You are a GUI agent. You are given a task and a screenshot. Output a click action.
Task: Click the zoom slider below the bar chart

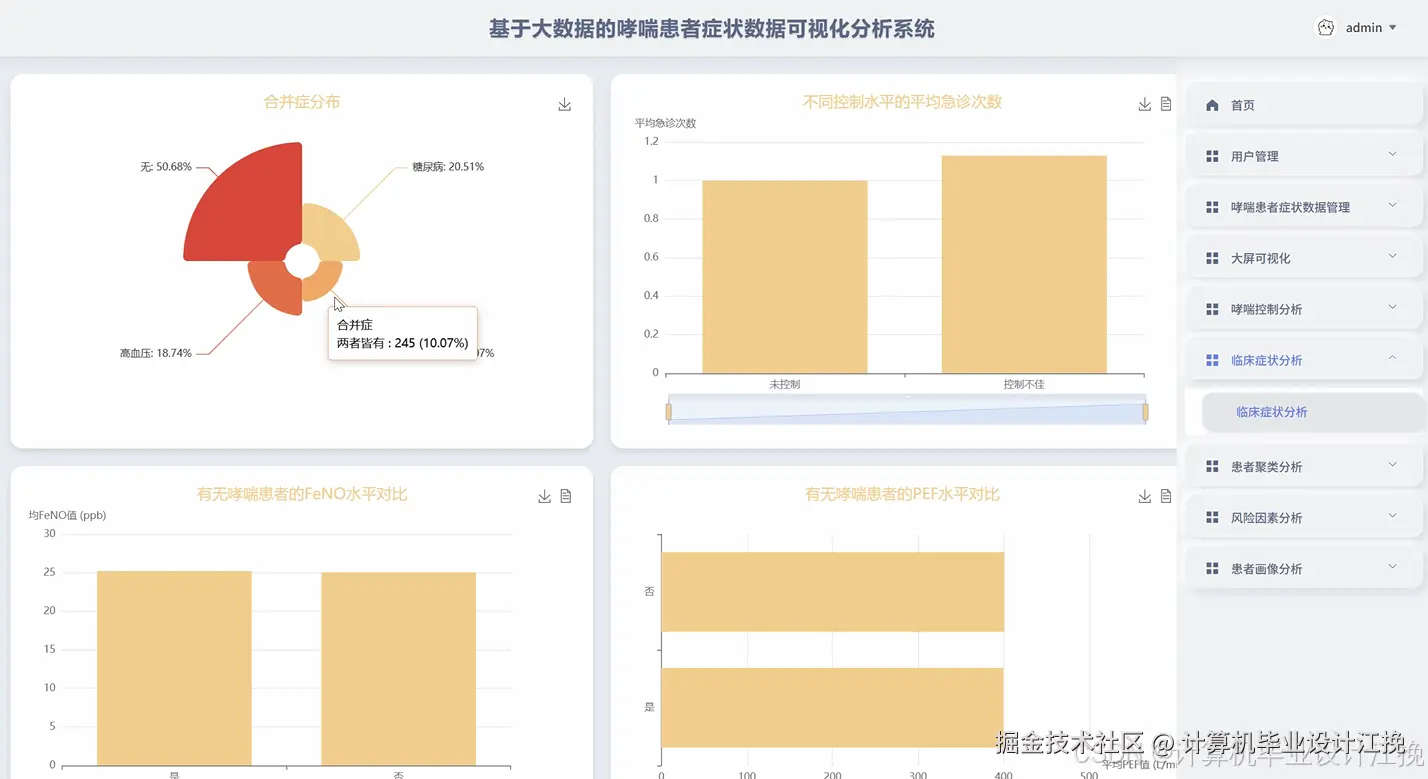[905, 410]
